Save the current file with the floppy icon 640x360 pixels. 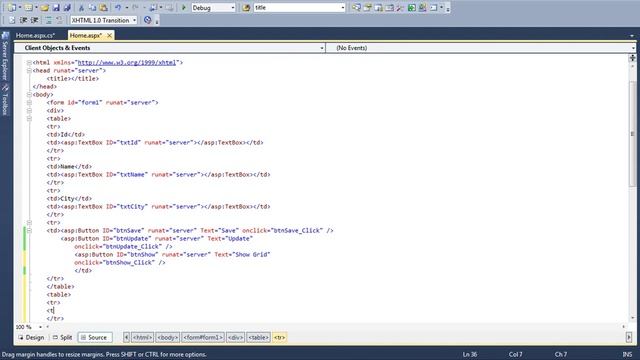(56, 8)
